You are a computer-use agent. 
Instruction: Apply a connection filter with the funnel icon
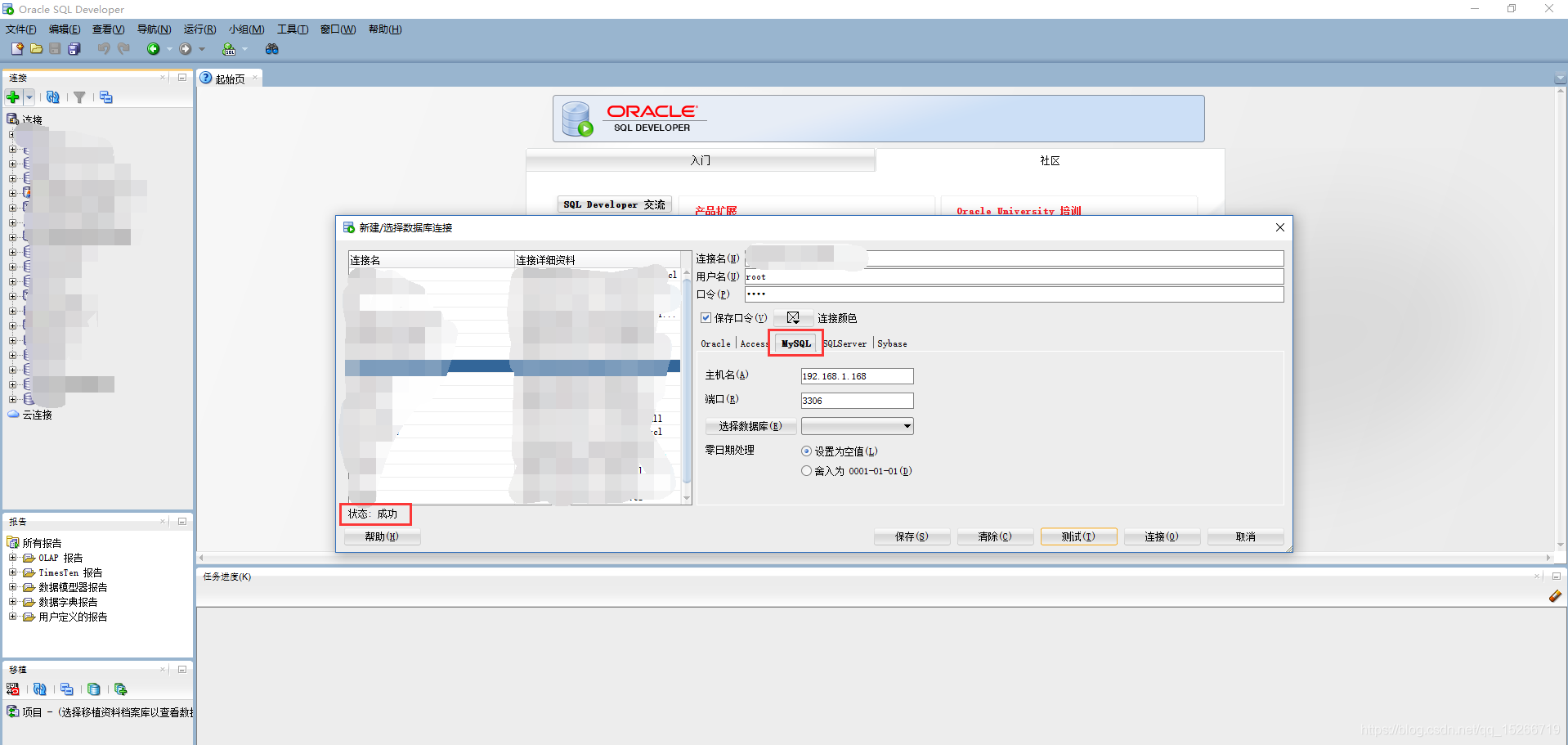[79, 96]
